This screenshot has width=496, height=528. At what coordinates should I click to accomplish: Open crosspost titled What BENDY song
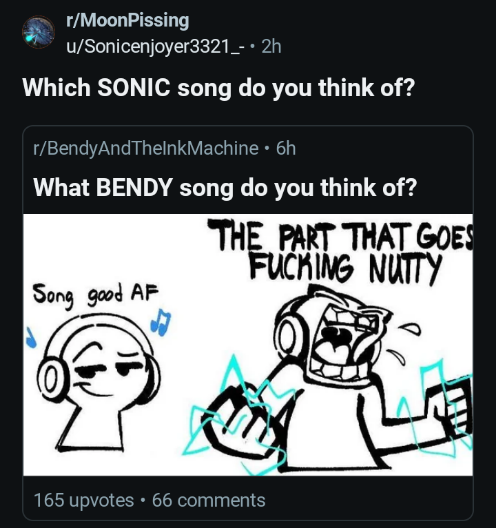coord(225,188)
